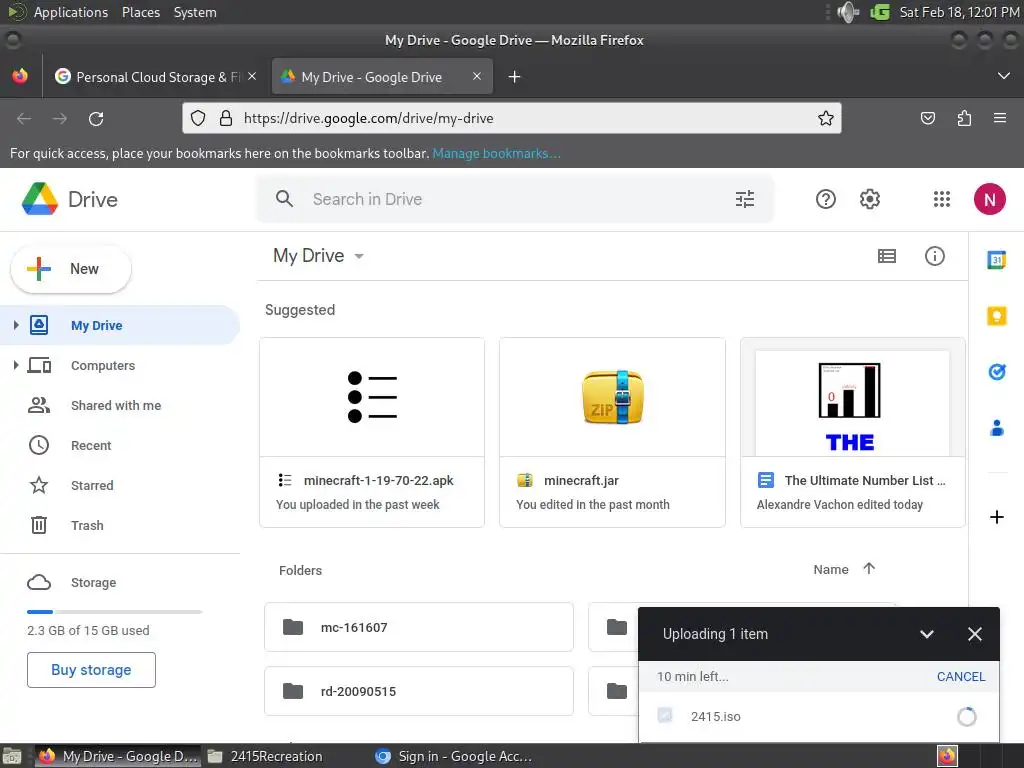1024x768 pixels.
Task: Click the search magnifier icon
Action: point(284,199)
